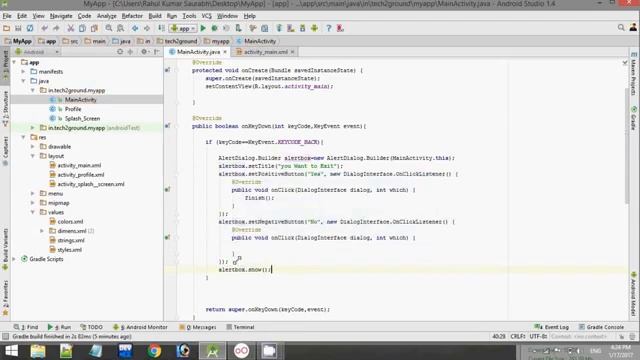640x360 pixels.
Task: Click the Make Project icon
Action: pos(162,28)
